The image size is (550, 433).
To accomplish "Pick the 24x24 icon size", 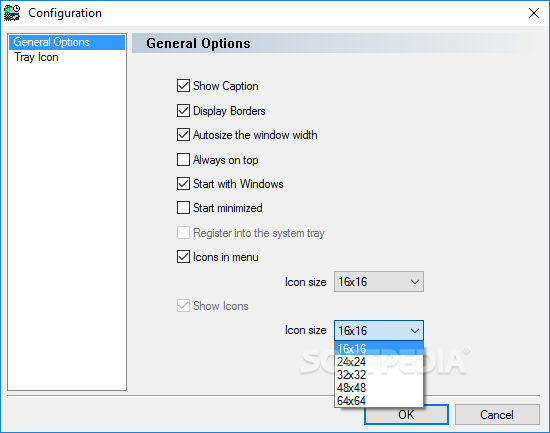I will tap(379, 362).
